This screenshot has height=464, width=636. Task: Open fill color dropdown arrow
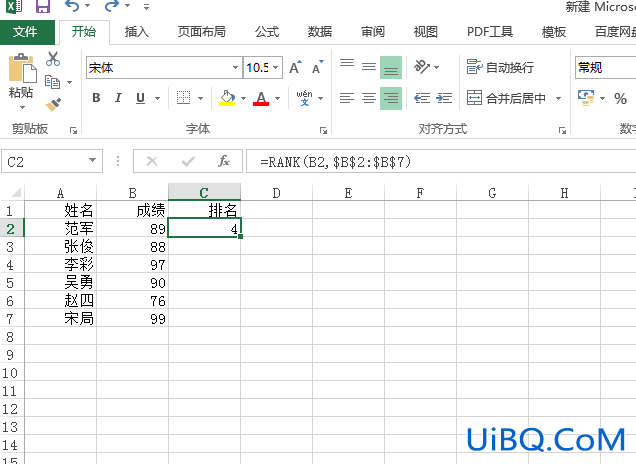click(x=243, y=98)
